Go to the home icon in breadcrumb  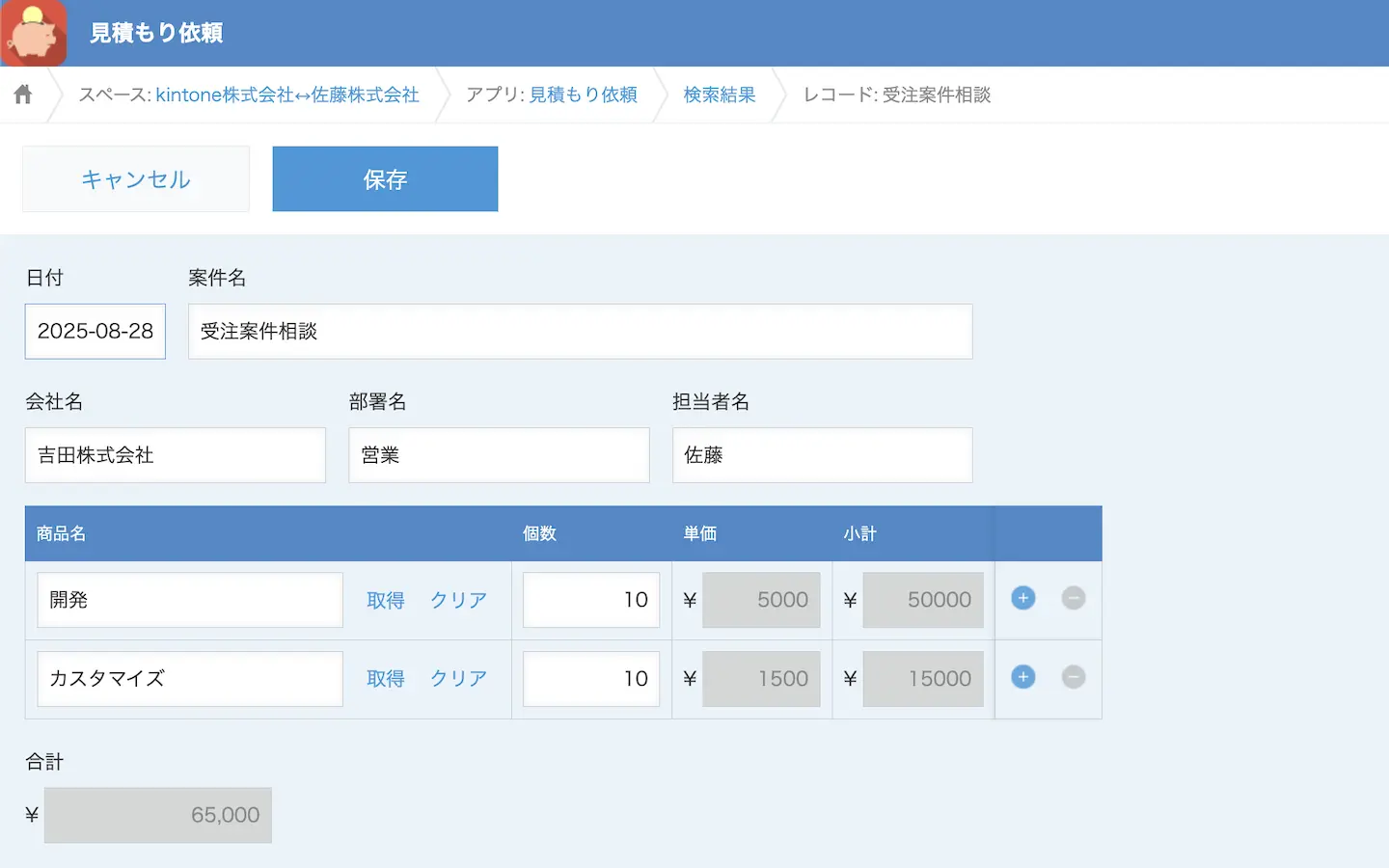(23, 95)
